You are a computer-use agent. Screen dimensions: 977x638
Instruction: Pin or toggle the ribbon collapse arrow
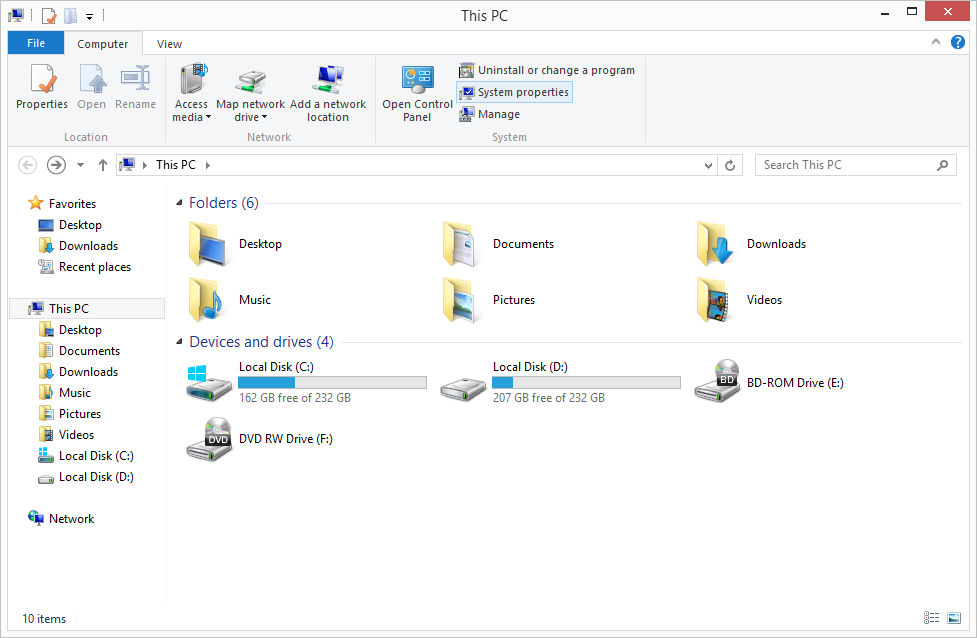point(935,43)
